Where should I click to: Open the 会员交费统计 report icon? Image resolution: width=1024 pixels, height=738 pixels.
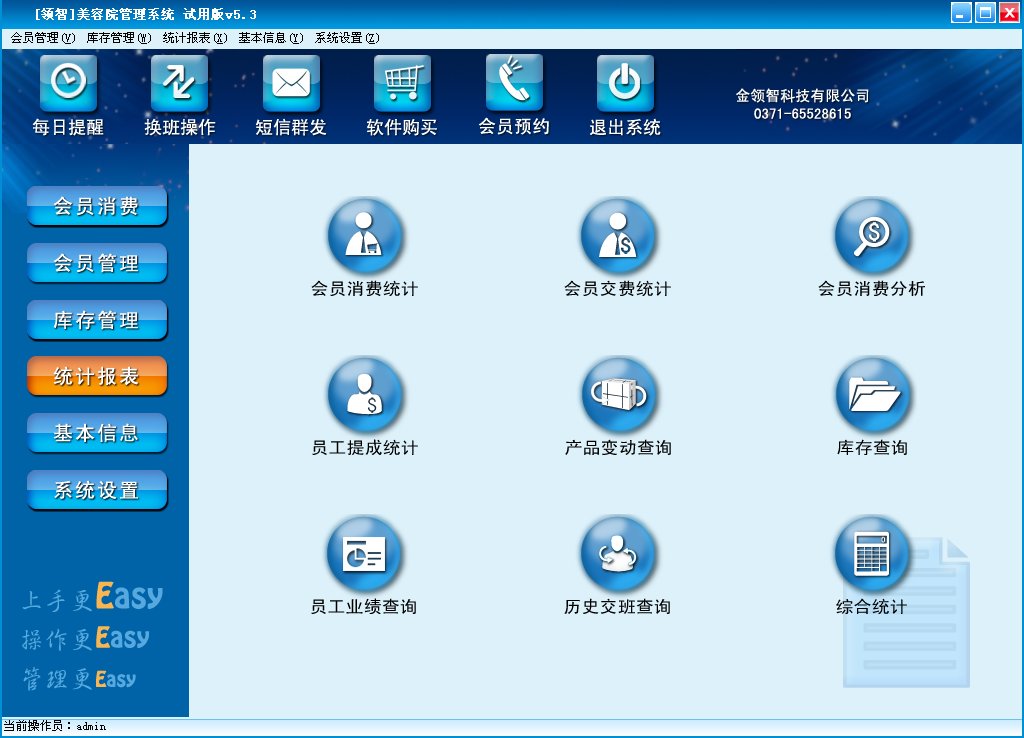[x=618, y=237]
